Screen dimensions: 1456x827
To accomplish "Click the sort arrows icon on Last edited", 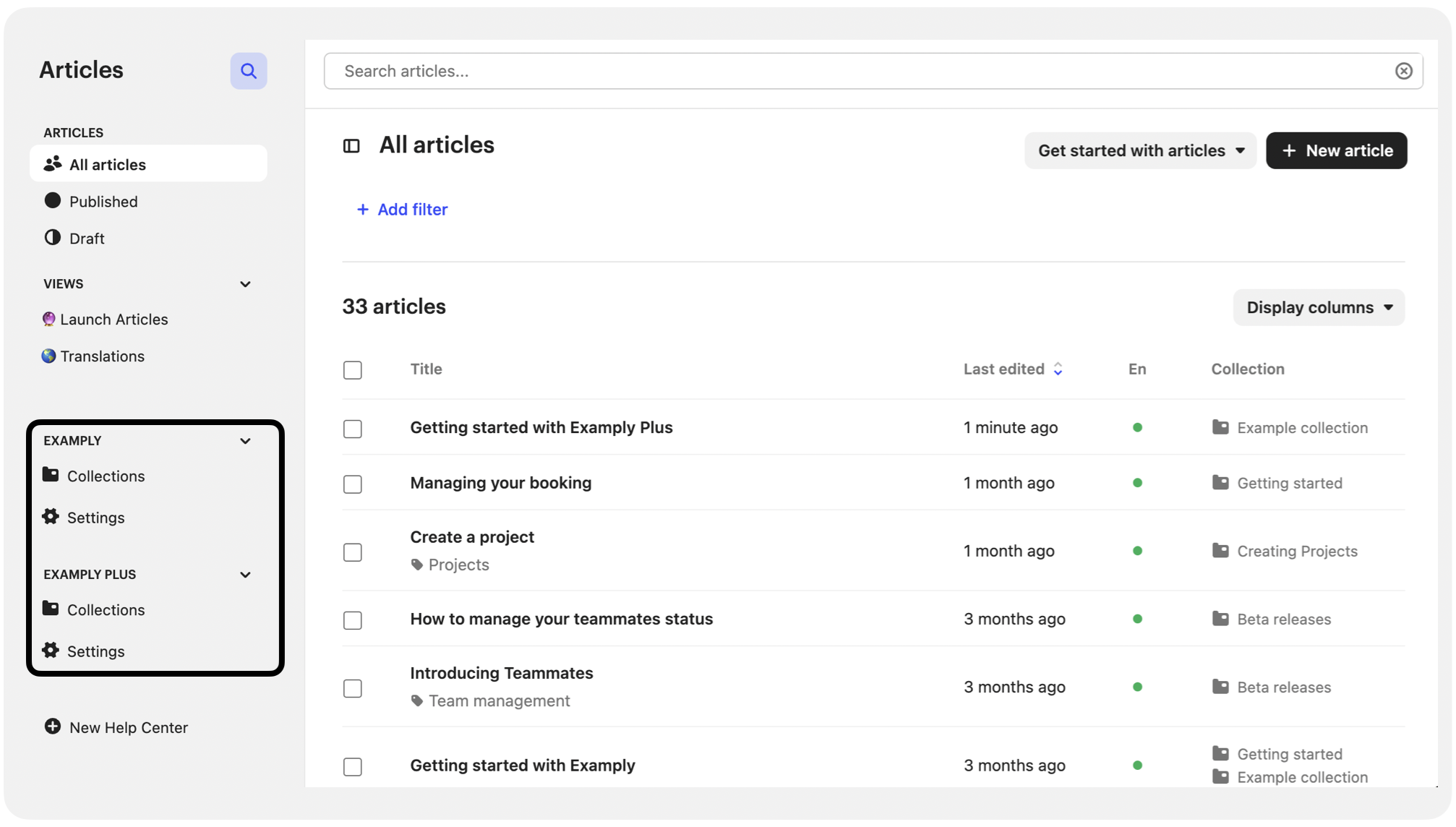I will click(1058, 369).
